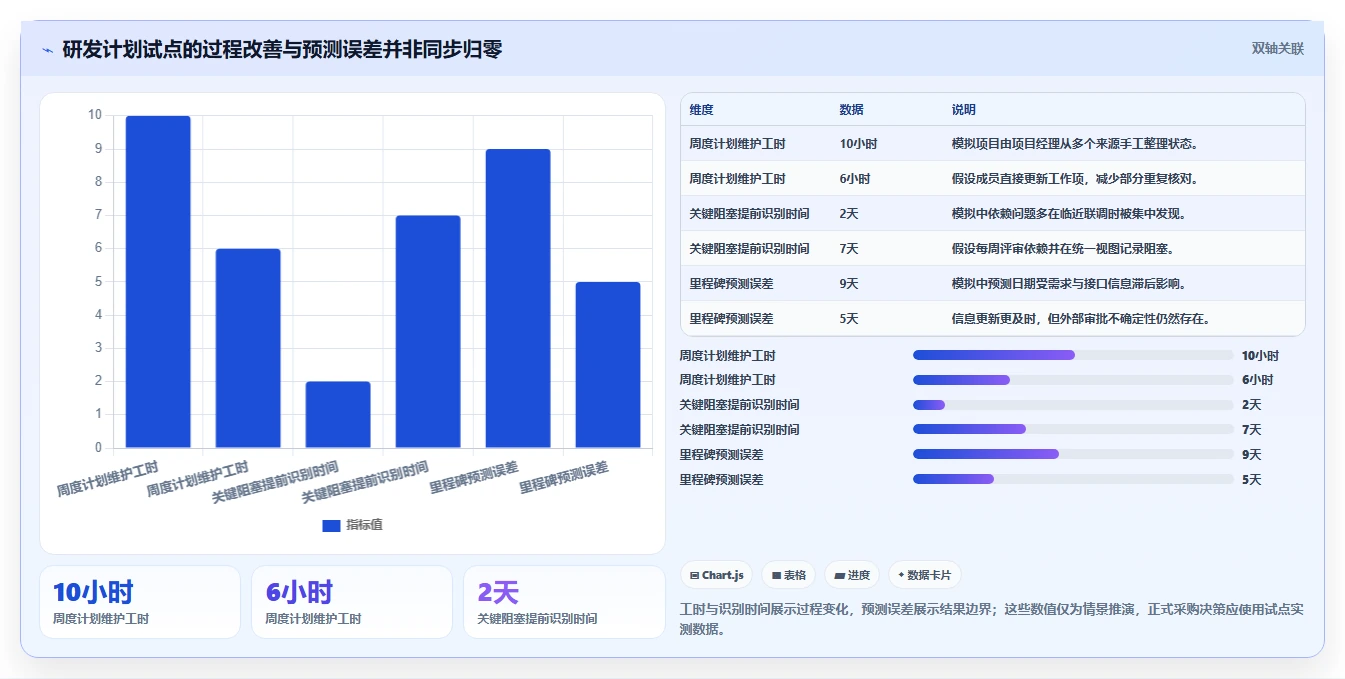
Task: Open the 6小时 stat card
Action: point(352,602)
